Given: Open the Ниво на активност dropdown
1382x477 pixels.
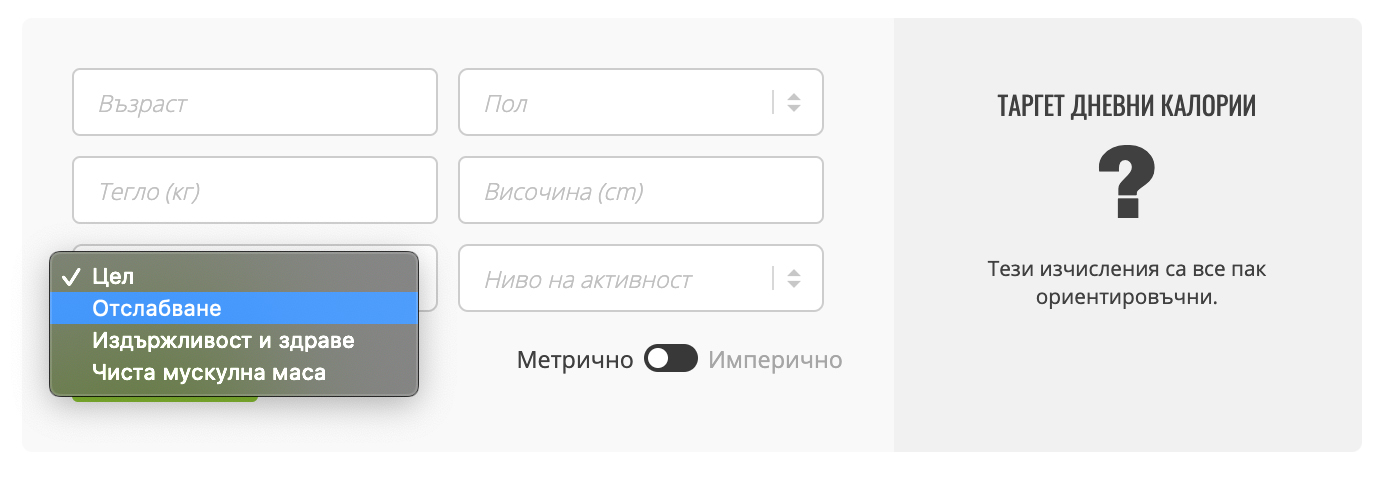Looking at the screenshot, I should coord(620,279).
